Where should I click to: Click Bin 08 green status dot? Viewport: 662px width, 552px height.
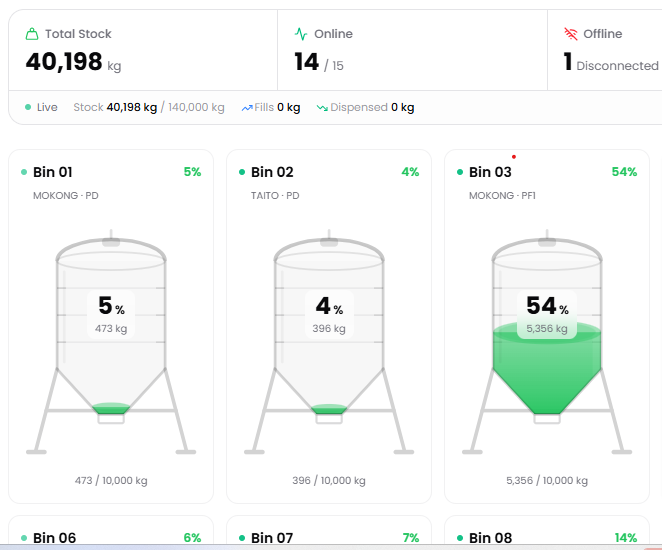pos(460,538)
